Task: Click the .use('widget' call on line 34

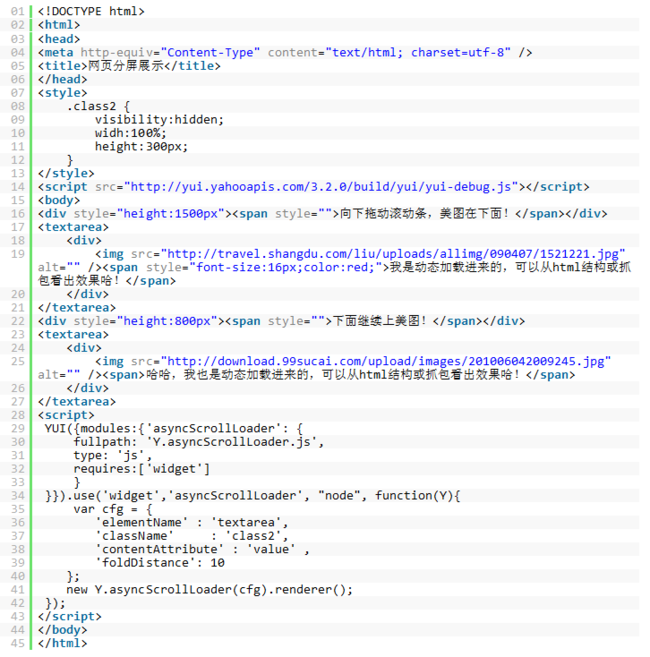Action: [116, 496]
